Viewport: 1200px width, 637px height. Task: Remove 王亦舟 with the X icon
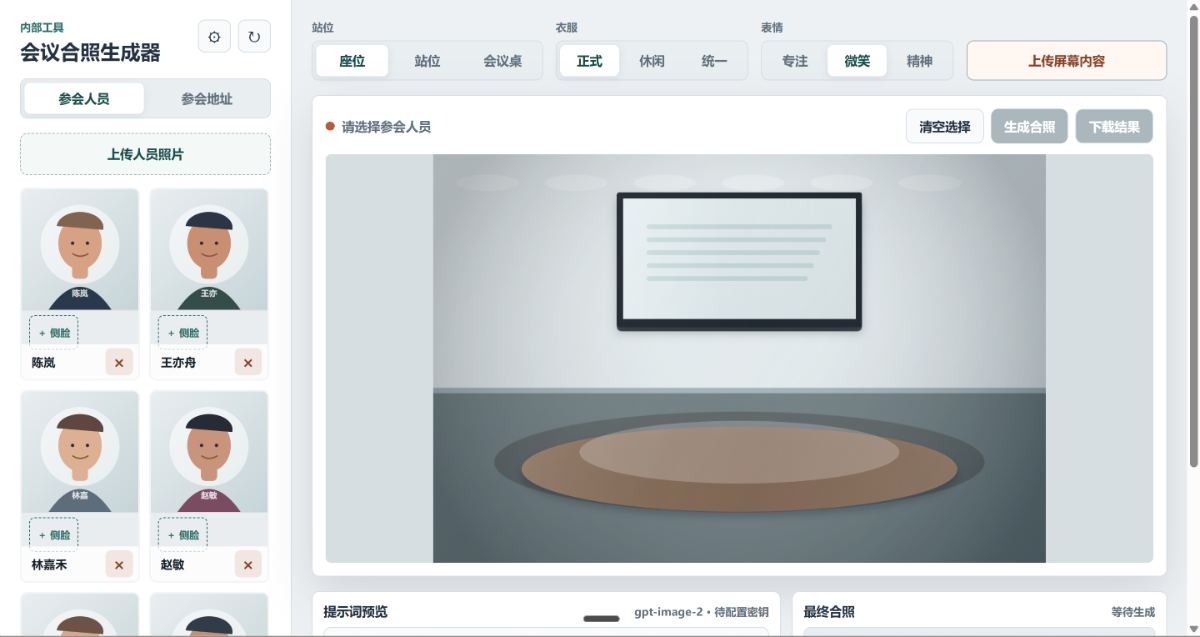click(248, 363)
